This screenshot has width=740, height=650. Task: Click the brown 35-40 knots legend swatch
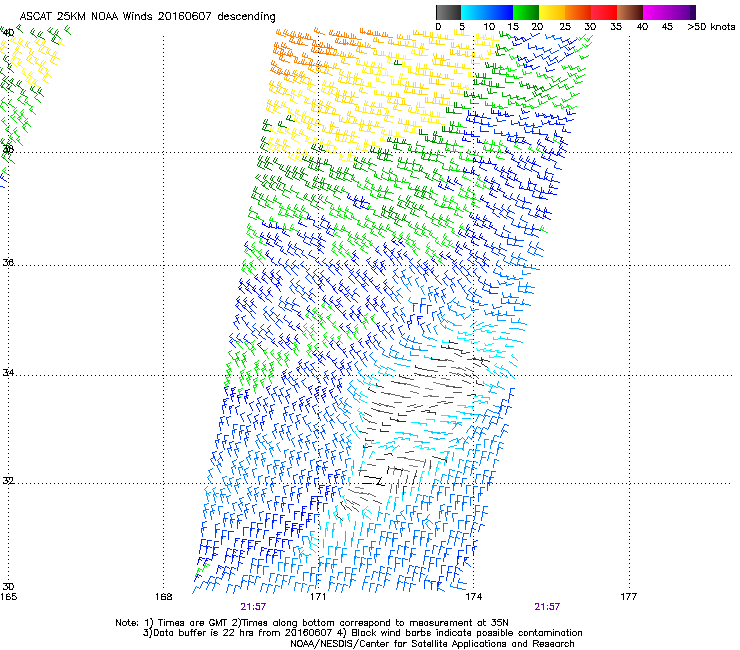click(630, 12)
